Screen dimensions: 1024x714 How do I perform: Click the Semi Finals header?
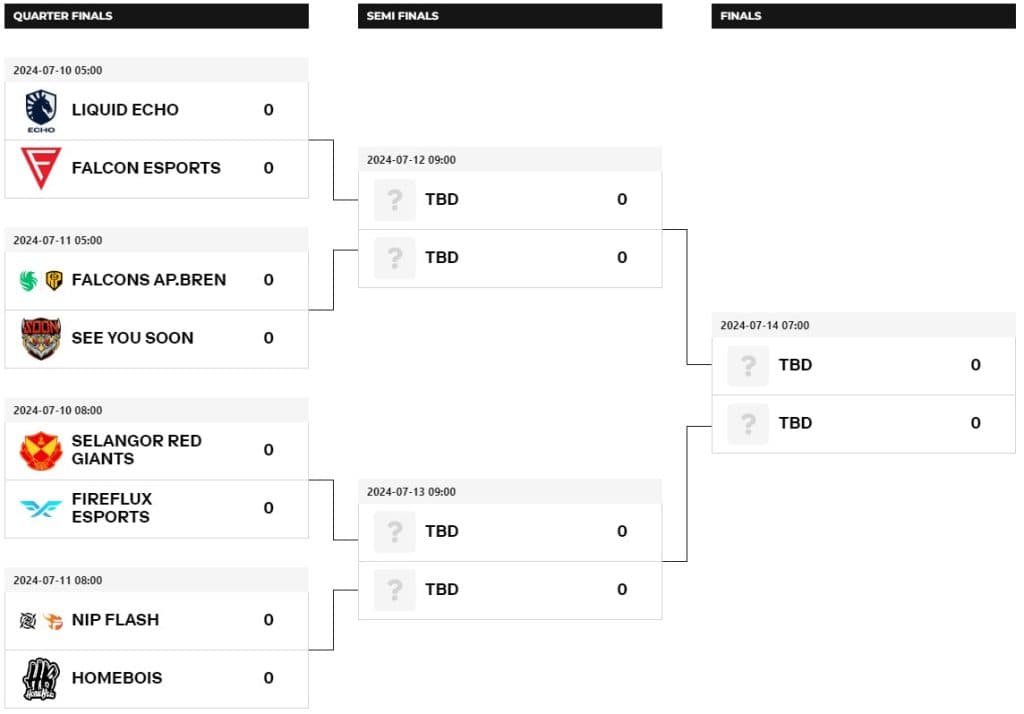pos(510,16)
